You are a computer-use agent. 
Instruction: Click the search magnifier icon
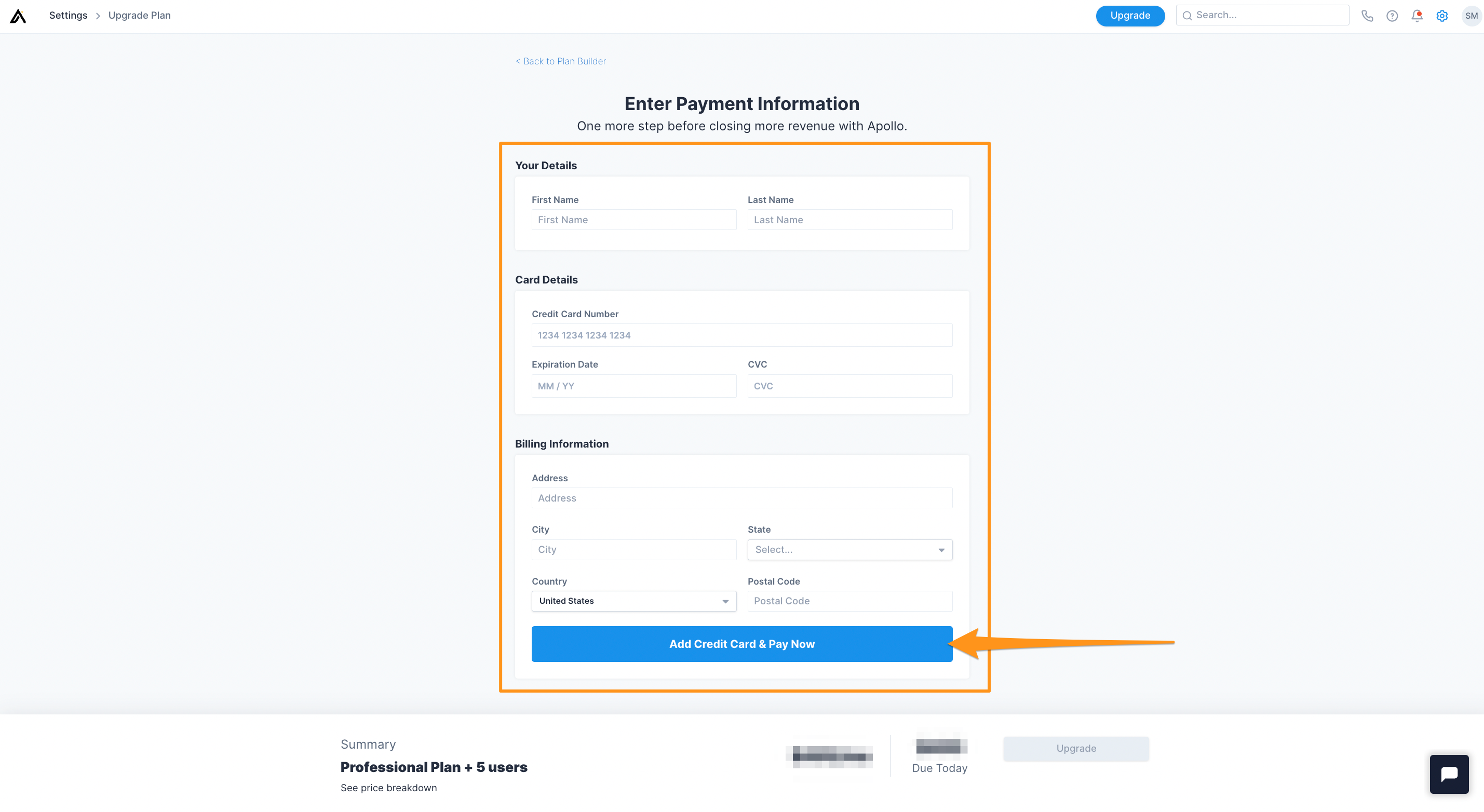[x=1187, y=16]
